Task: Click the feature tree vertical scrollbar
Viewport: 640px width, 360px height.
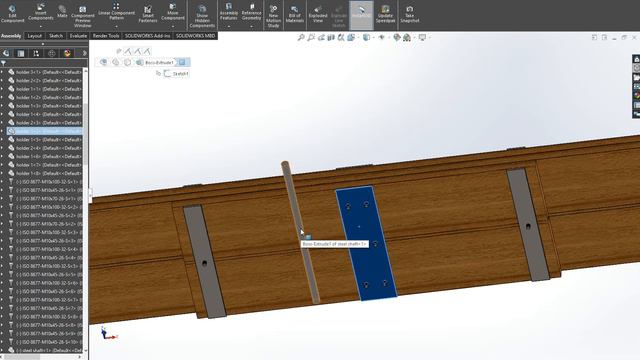Action: pos(85,135)
